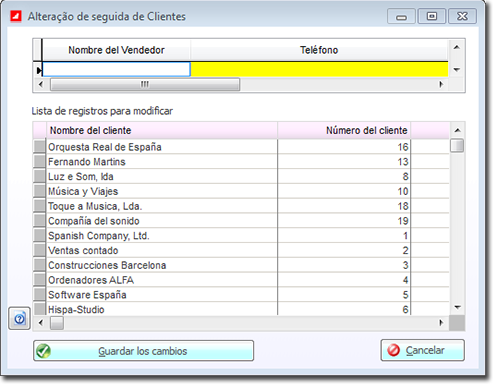Click Guardar los cambios button

(x=143, y=351)
